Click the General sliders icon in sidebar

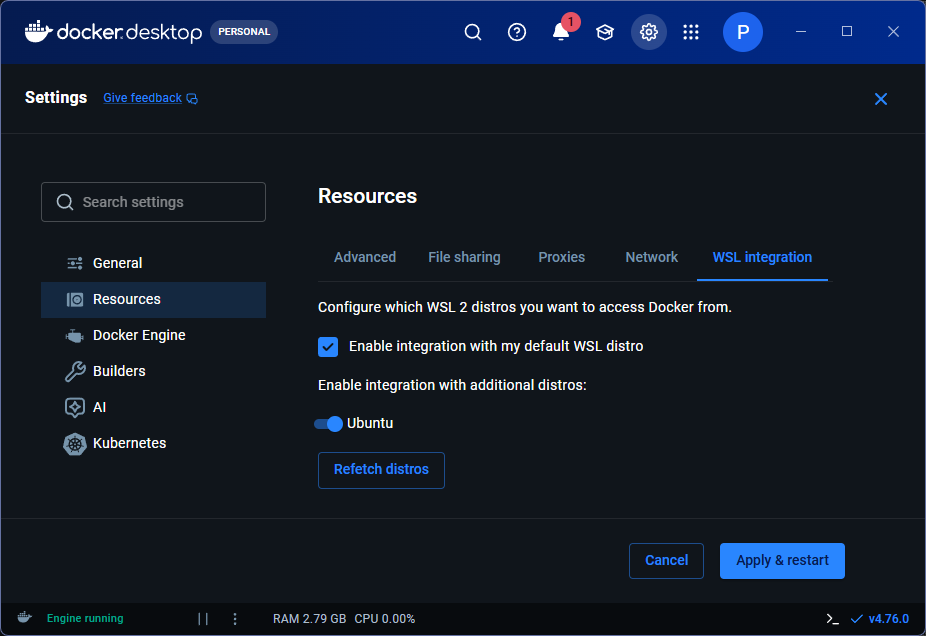[75, 263]
